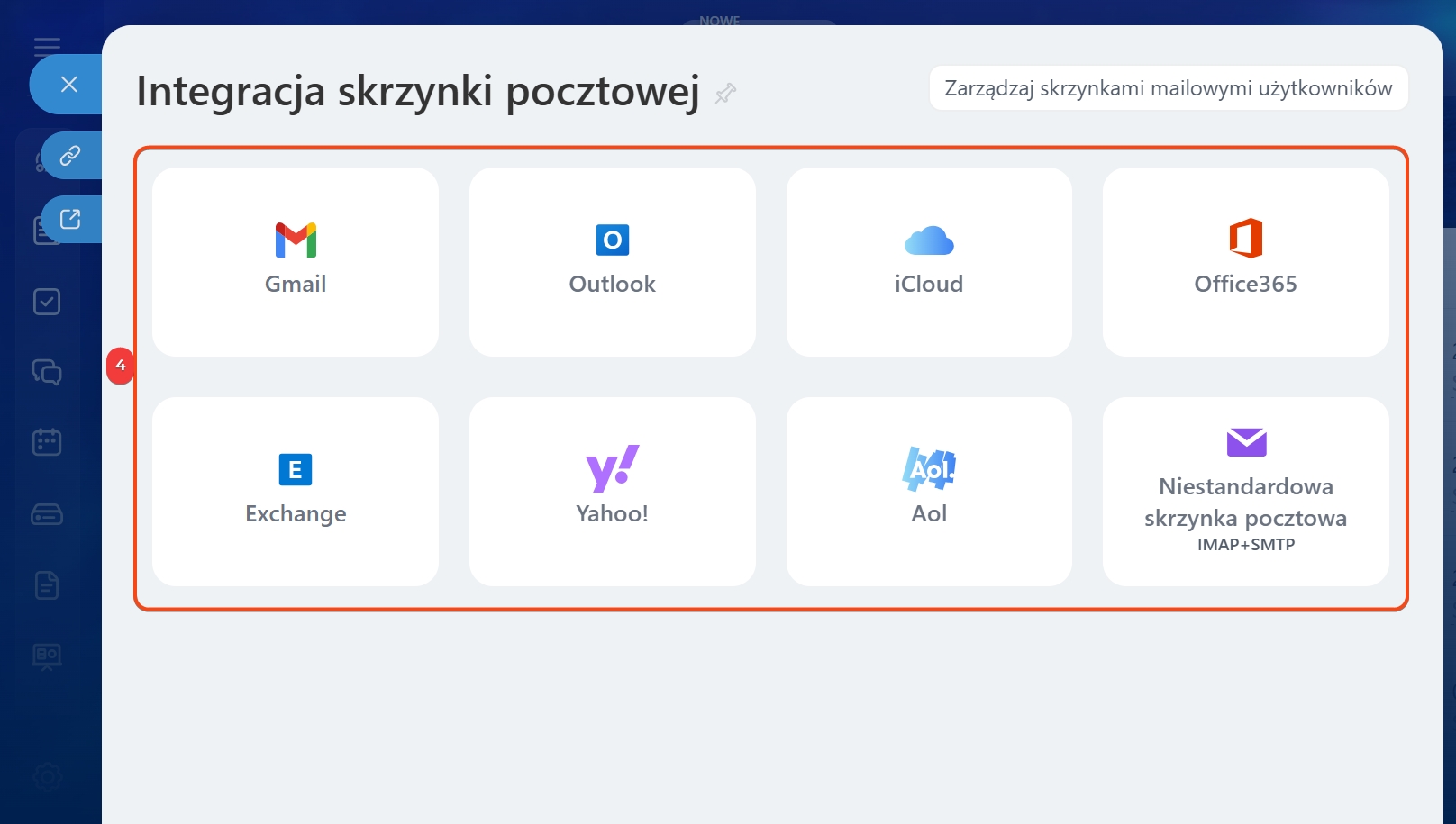Click Zarządzaj skrzynkami mailowymi użytkowników
Viewport: 1456px width, 824px height.
click(1168, 88)
